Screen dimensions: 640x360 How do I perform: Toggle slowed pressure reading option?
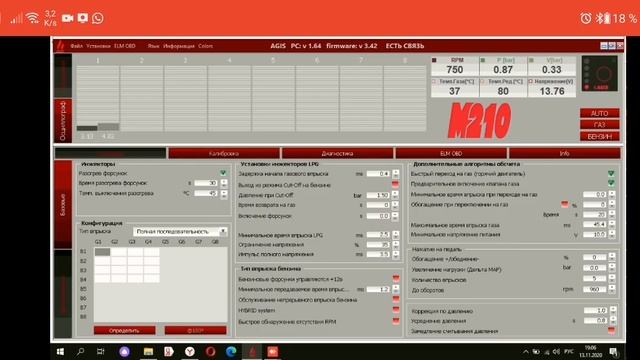pos(611,331)
